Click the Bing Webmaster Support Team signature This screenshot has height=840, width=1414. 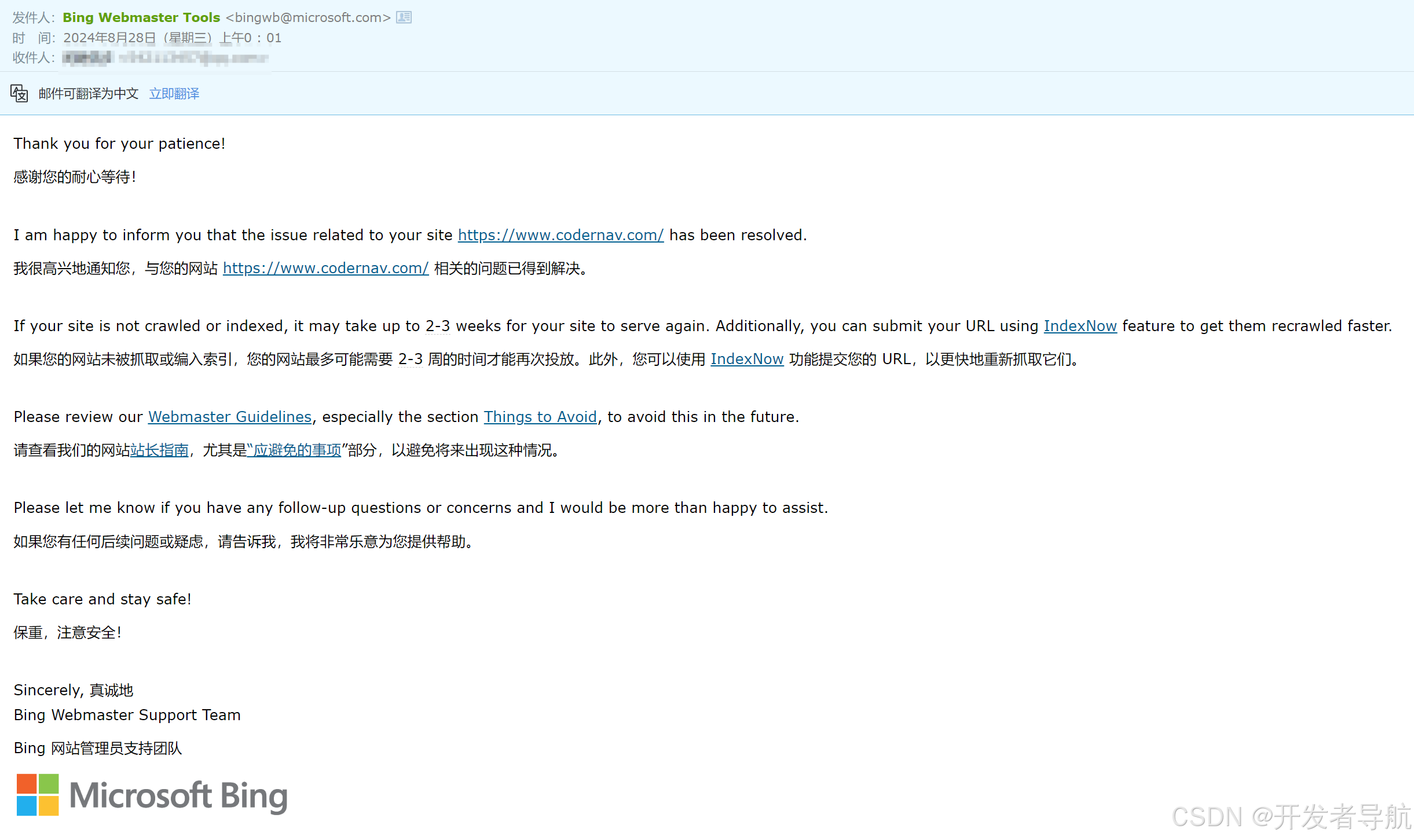coord(127,715)
